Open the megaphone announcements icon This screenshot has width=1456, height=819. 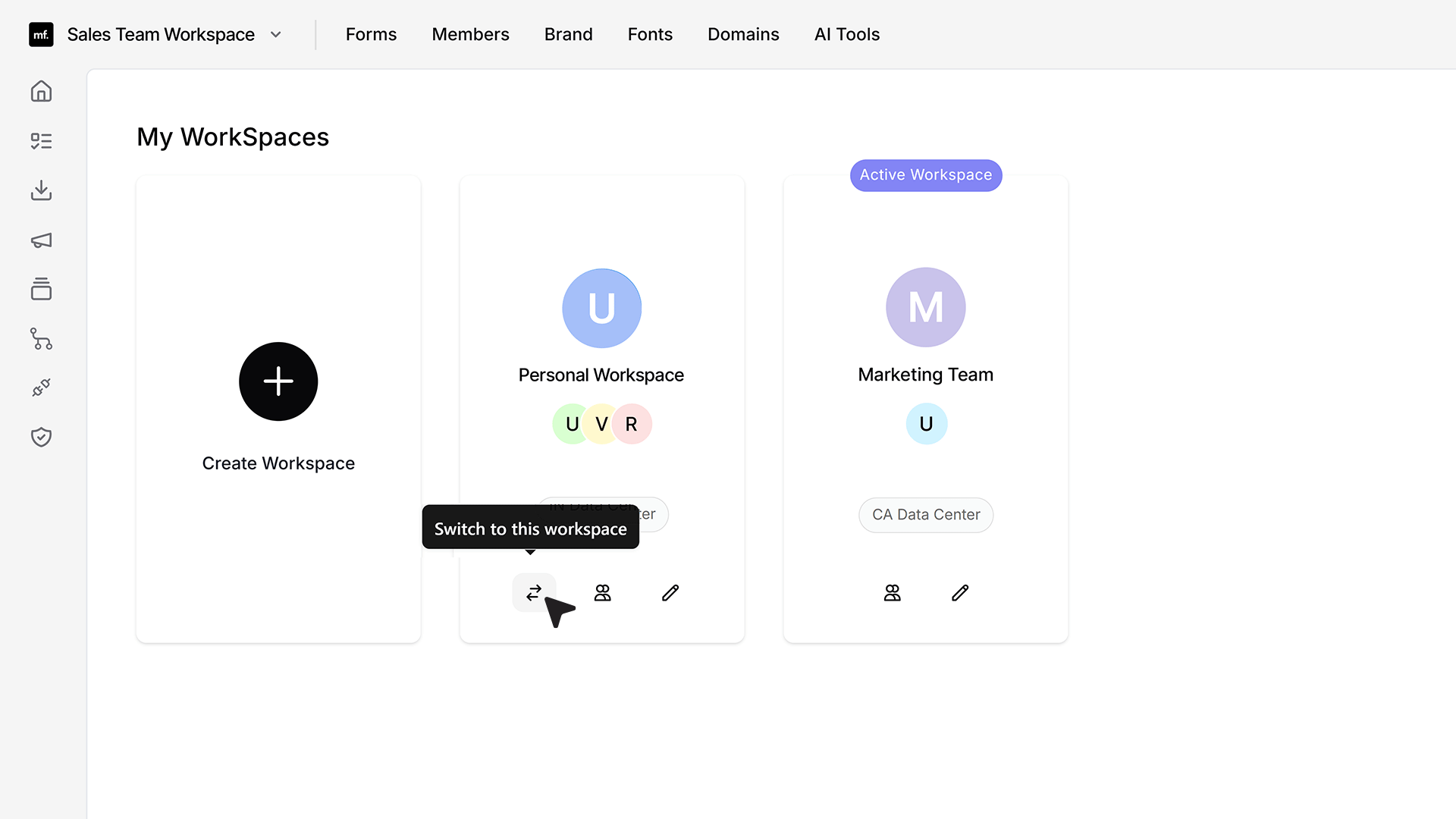click(41, 240)
